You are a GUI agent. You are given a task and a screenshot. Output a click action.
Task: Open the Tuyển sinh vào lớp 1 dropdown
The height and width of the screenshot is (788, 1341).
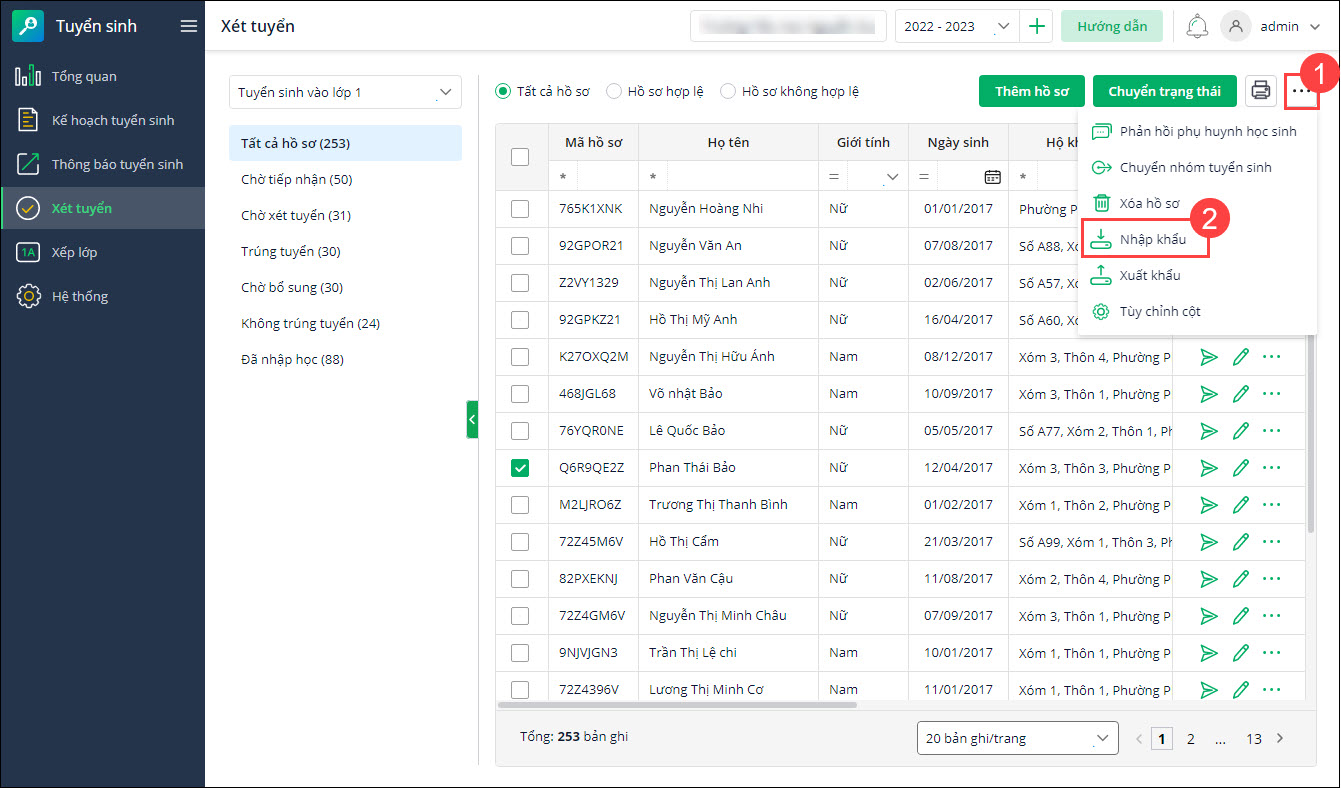(x=345, y=92)
